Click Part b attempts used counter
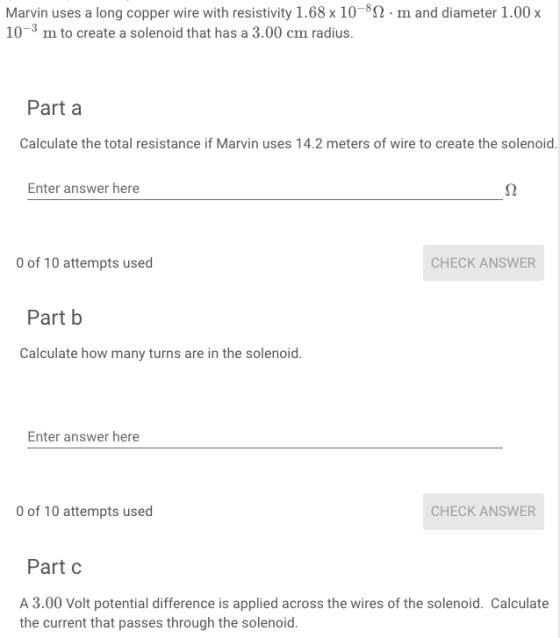 point(84,511)
